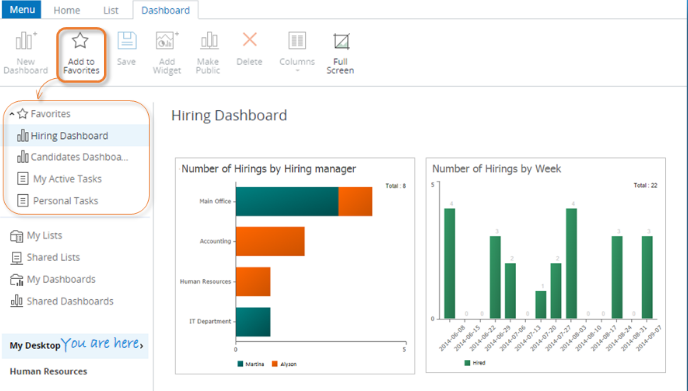
Task: Switch to the List tab
Action: click(x=111, y=10)
